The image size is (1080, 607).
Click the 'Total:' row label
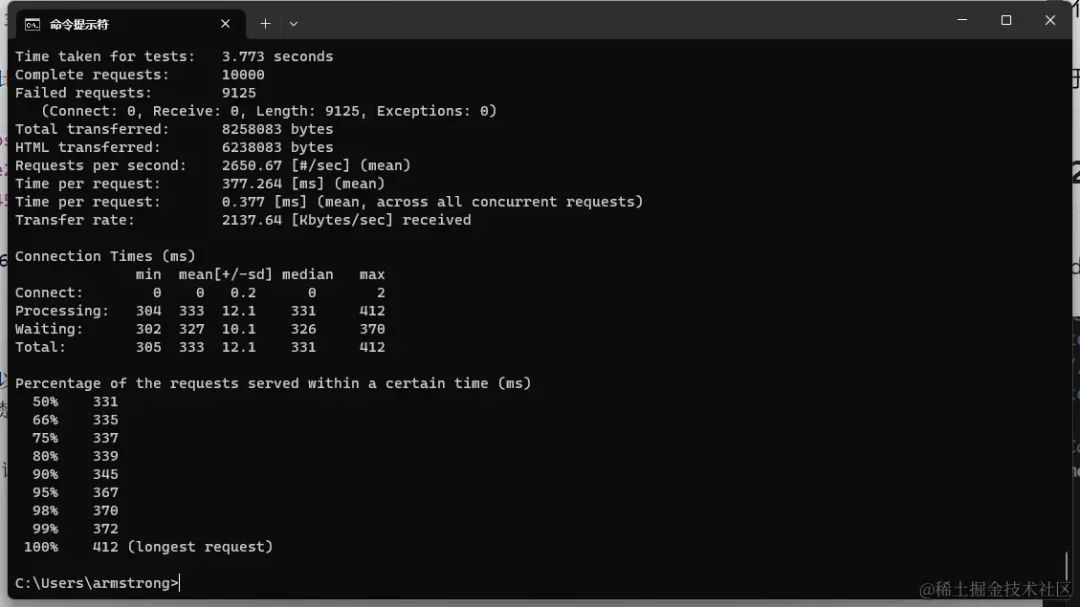click(x=40, y=347)
